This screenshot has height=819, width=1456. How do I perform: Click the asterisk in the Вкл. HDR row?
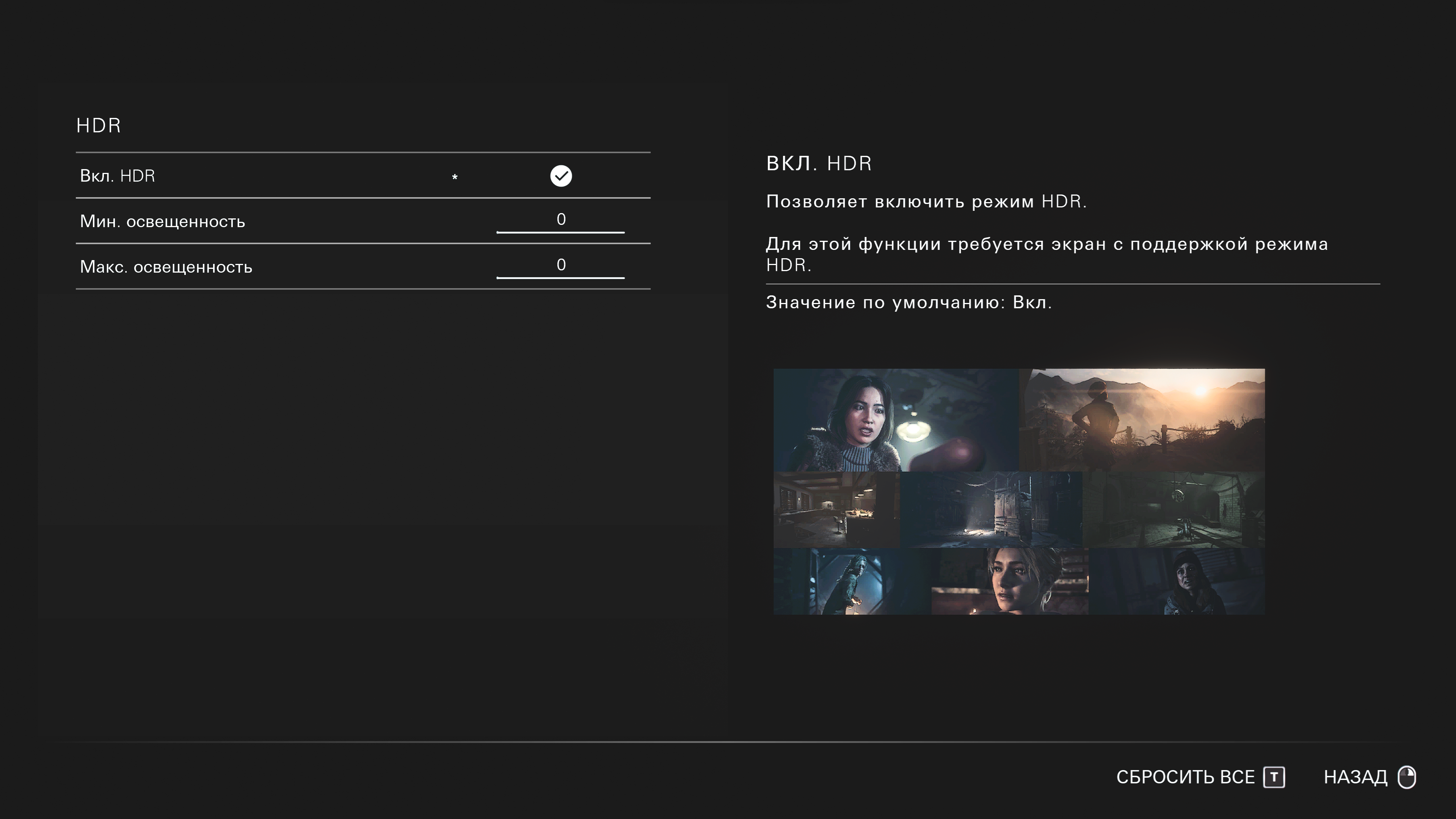coord(455,177)
